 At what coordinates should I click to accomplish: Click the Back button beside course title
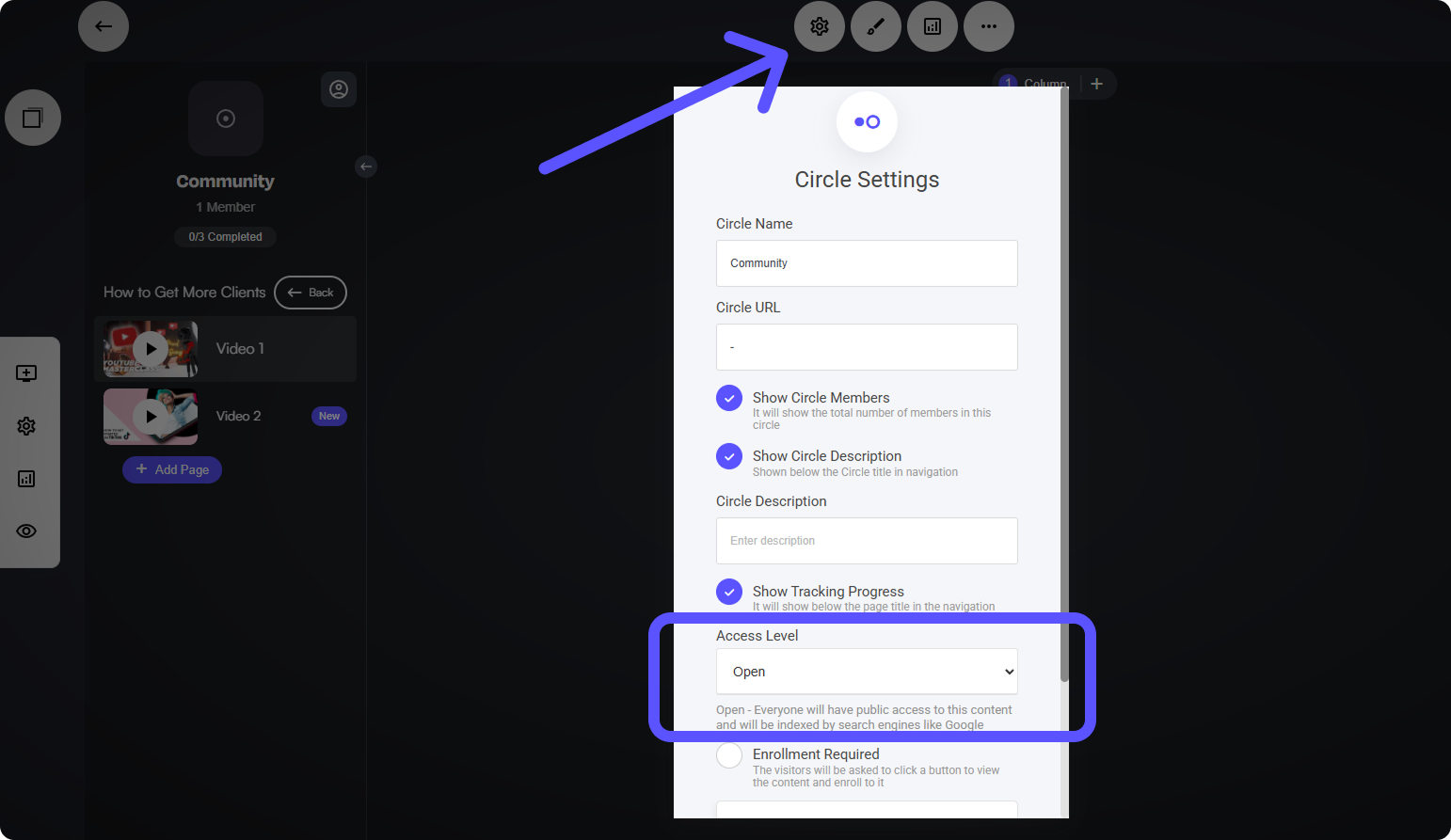tap(311, 293)
